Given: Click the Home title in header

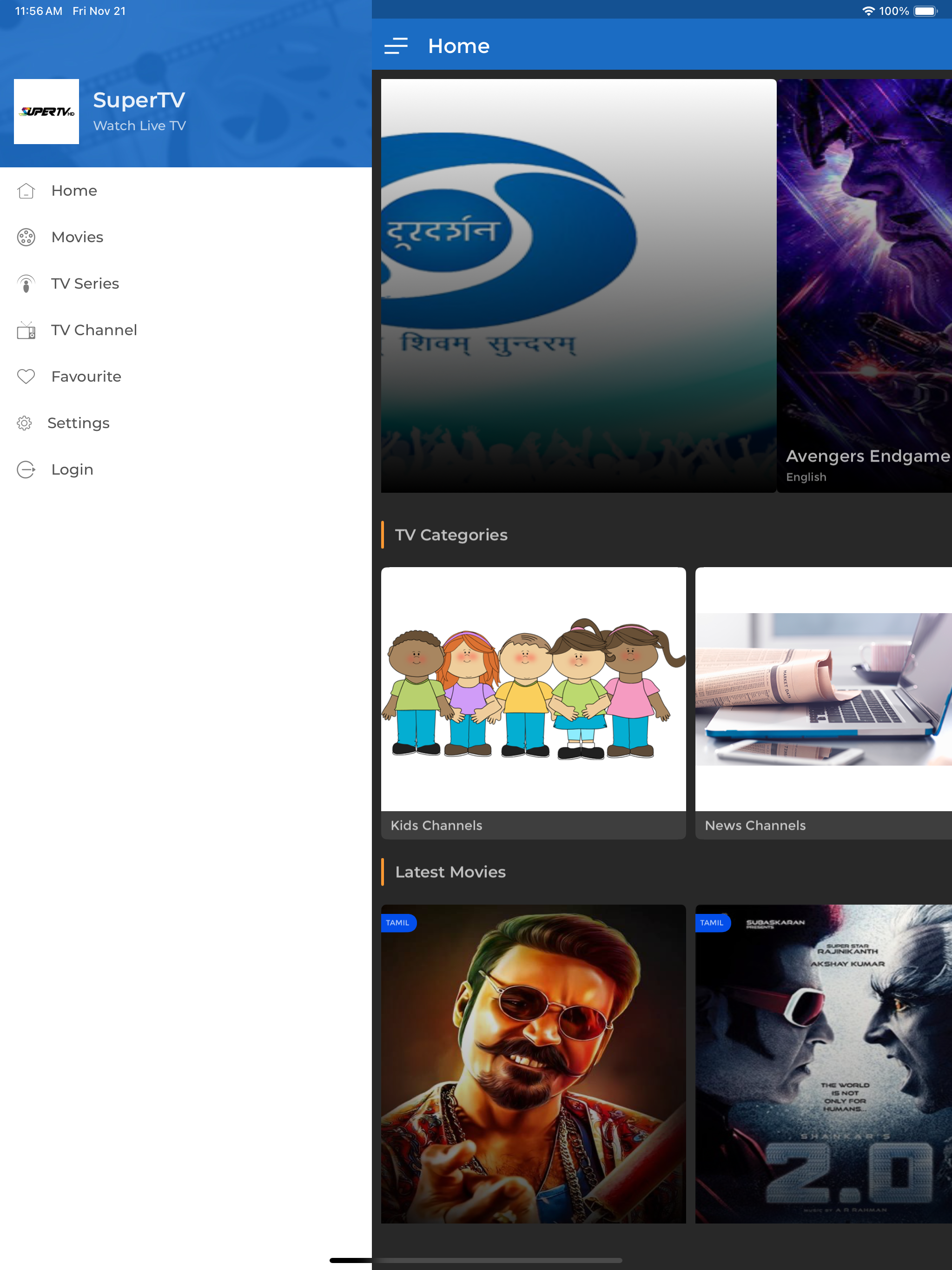Looking at the screenshot, I should (459, 46).
